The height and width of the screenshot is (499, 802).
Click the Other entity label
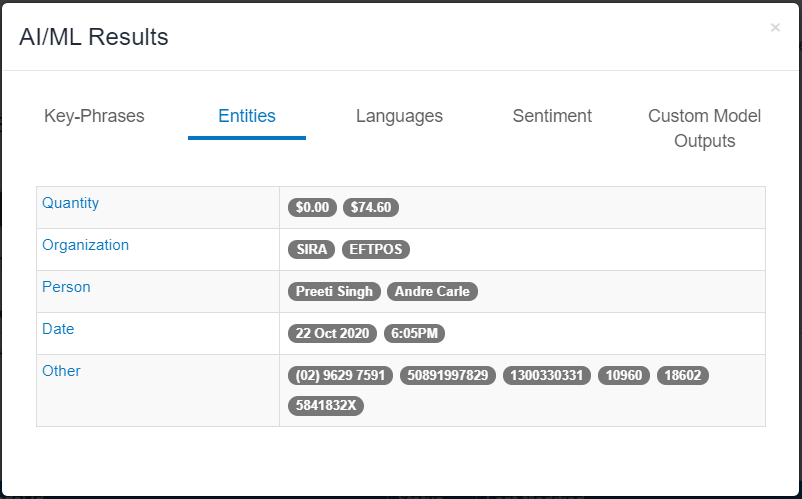coord(61,371)
